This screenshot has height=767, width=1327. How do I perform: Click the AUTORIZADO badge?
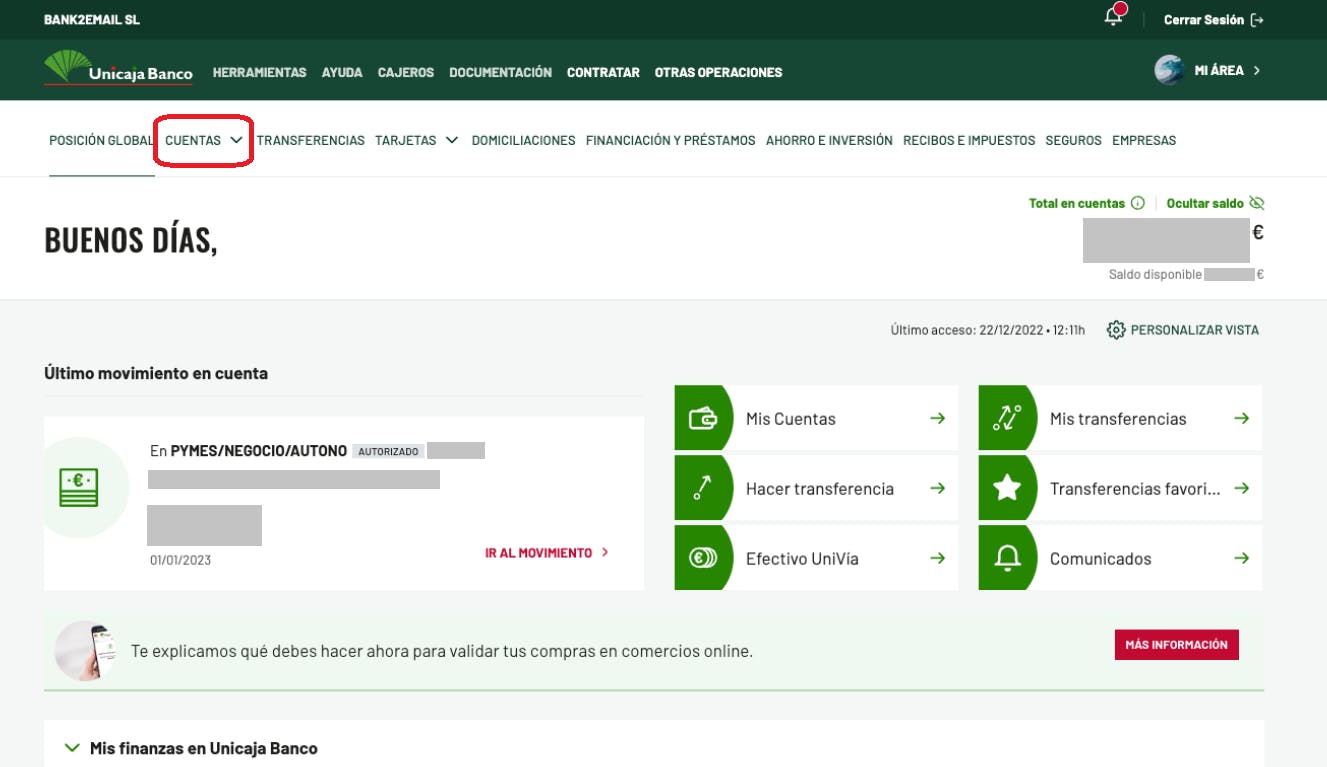[x=388, y=452]
